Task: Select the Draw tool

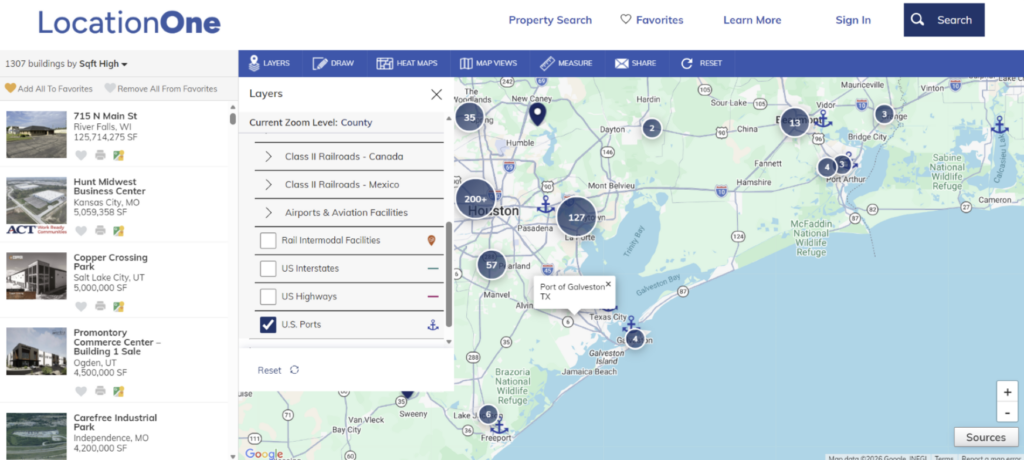Action: (333, 63)
